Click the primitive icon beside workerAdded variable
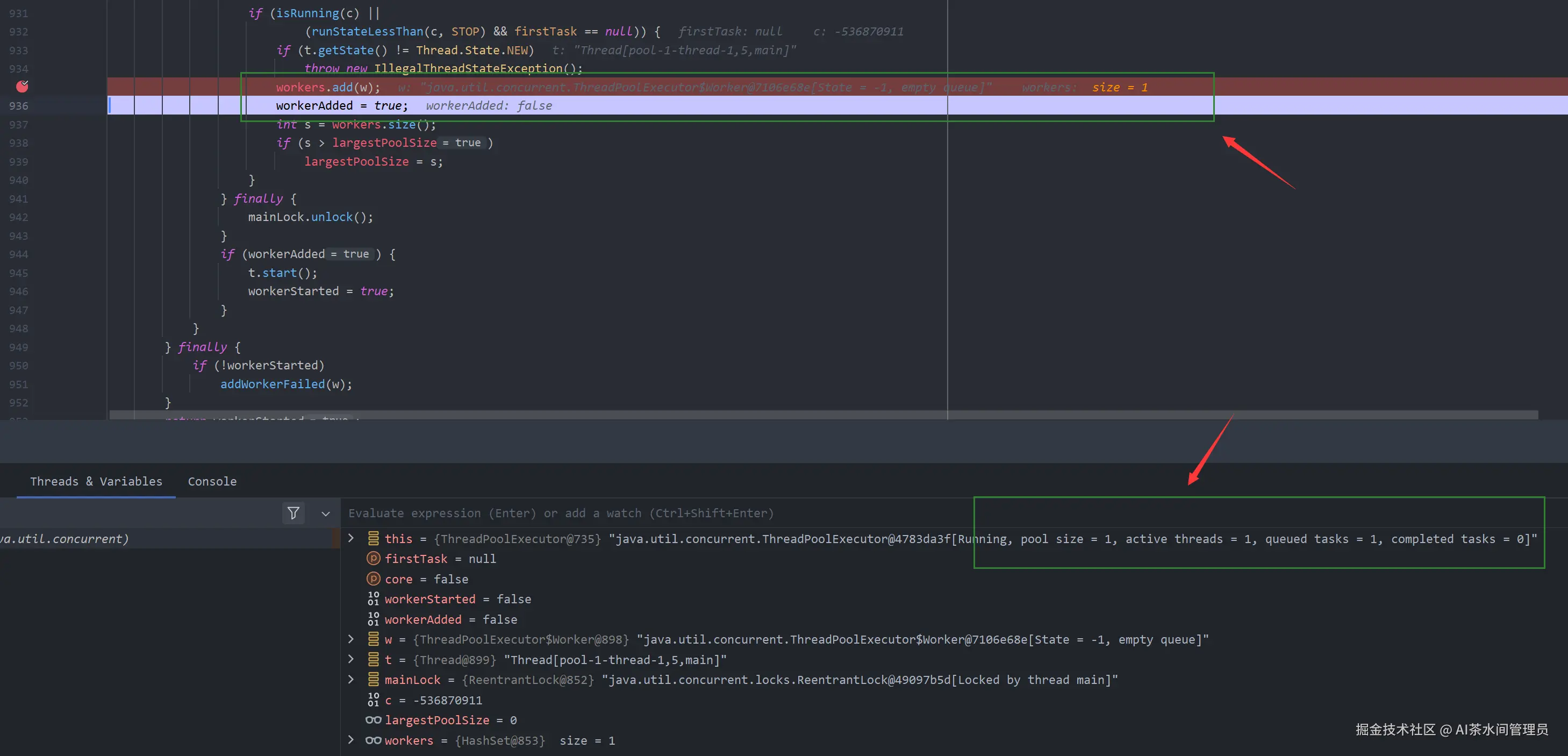The image size is (1568, 756). (x=373, y=619)
